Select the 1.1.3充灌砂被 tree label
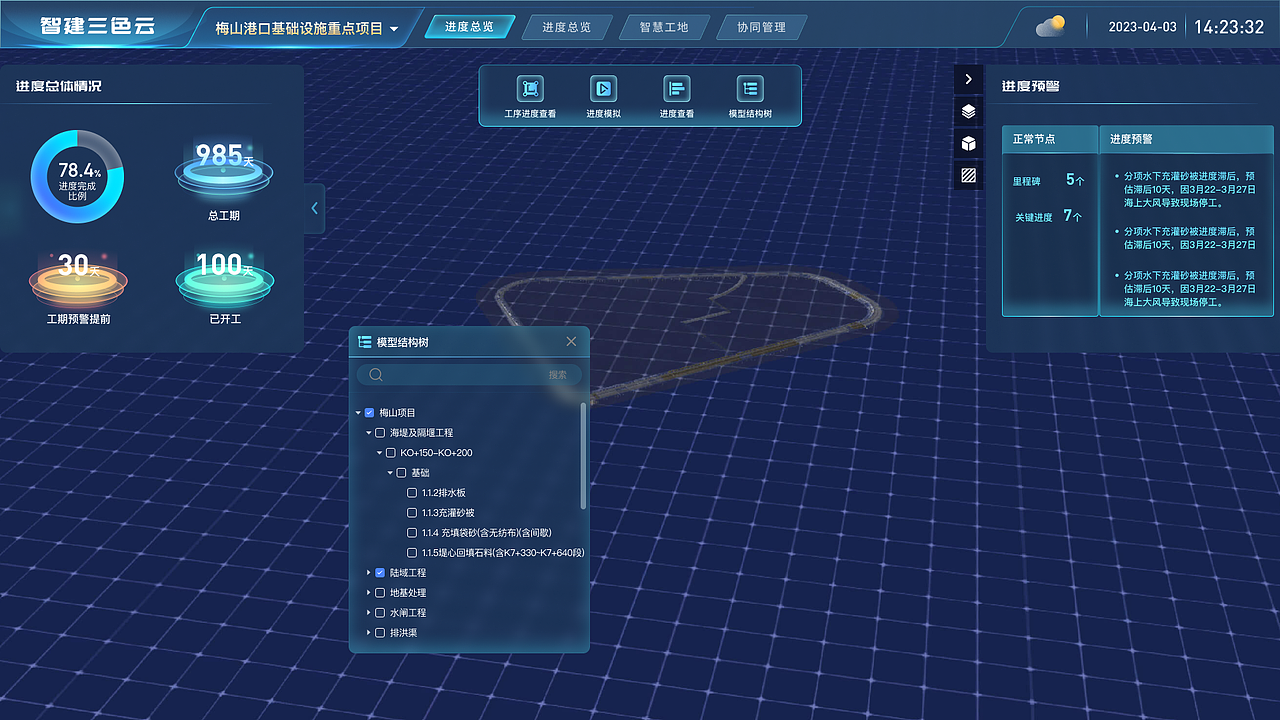The image size is (1280, 720). 448,513
